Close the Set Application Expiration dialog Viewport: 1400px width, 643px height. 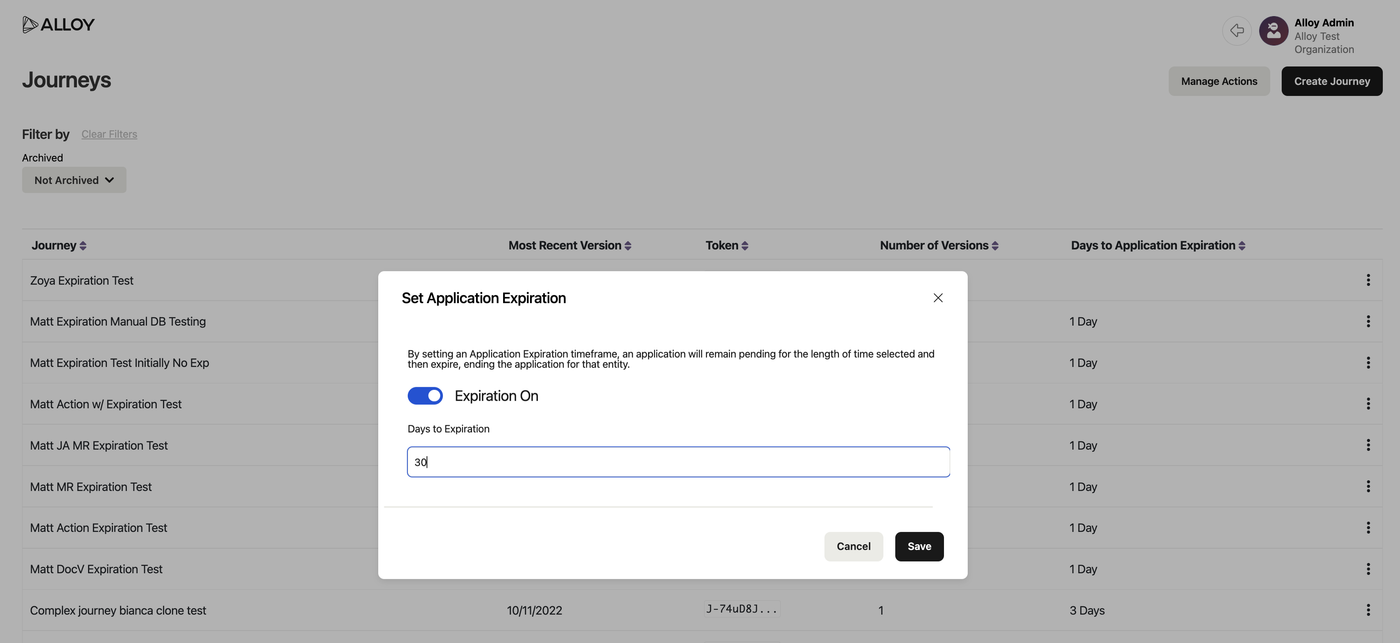[938, 298]
